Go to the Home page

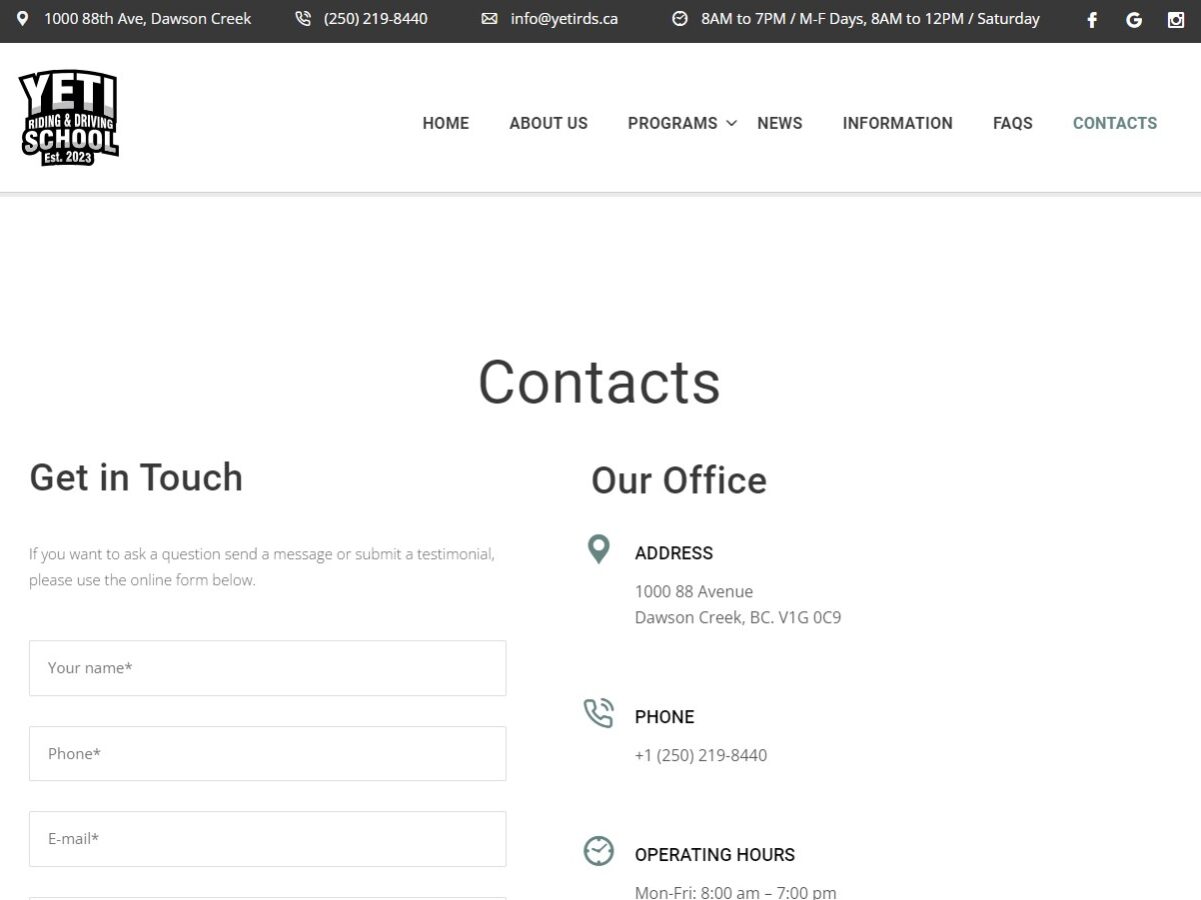445,123
